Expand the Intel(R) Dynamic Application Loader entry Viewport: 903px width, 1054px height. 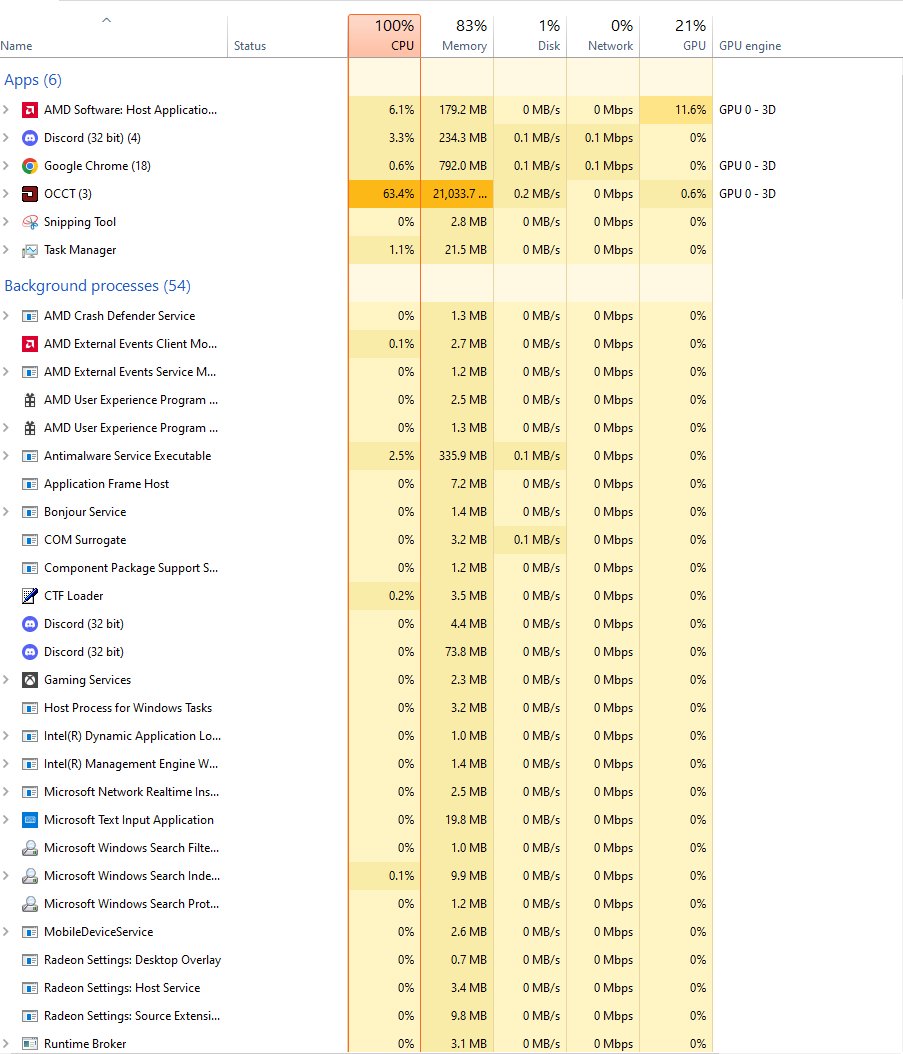[6, 736]
